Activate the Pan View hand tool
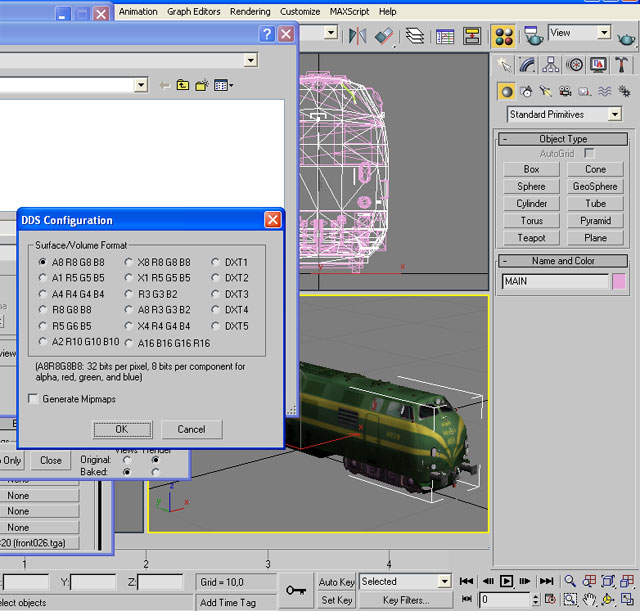Image resolution: width=640 pixels, height=611 pixels. coord(590,600)
